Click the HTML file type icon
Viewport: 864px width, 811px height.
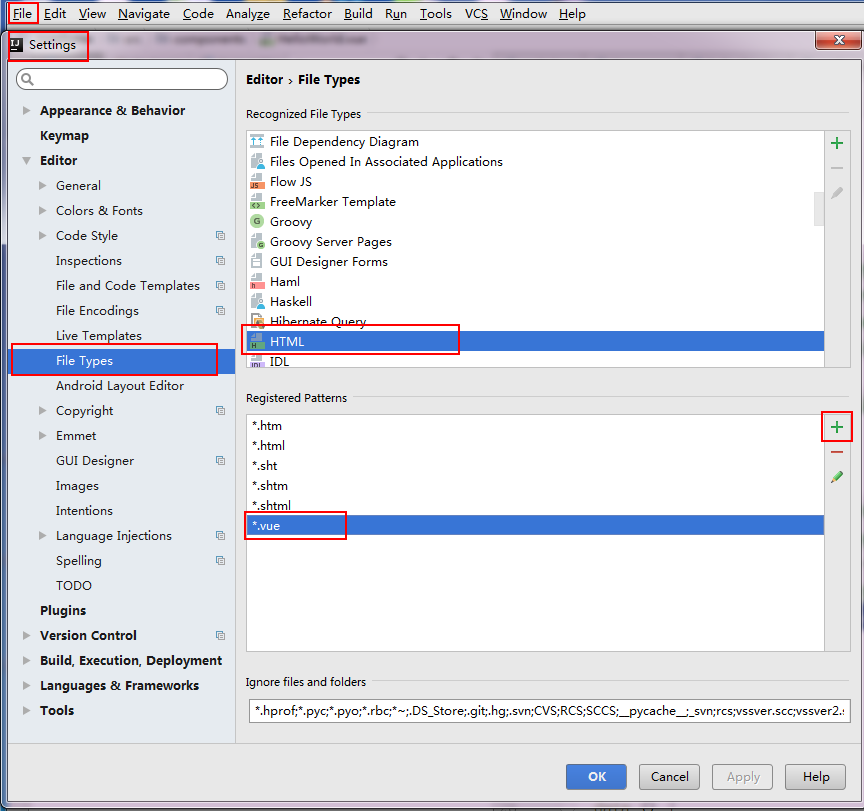(x=257, y=342)
